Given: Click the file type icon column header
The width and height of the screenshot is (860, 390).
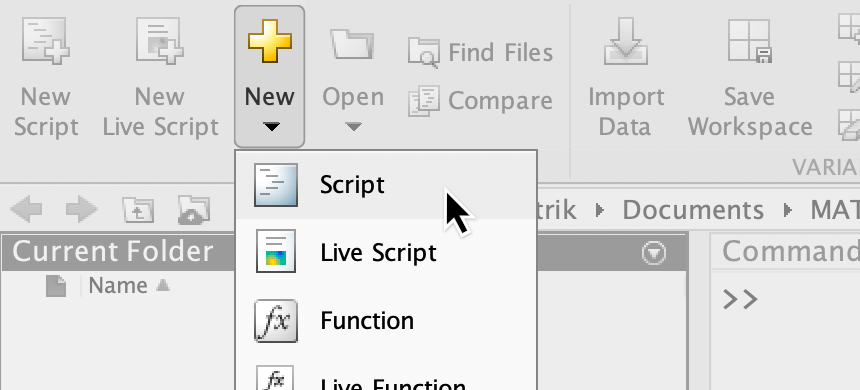Looking at the screenshot, I should pos(56,286).
